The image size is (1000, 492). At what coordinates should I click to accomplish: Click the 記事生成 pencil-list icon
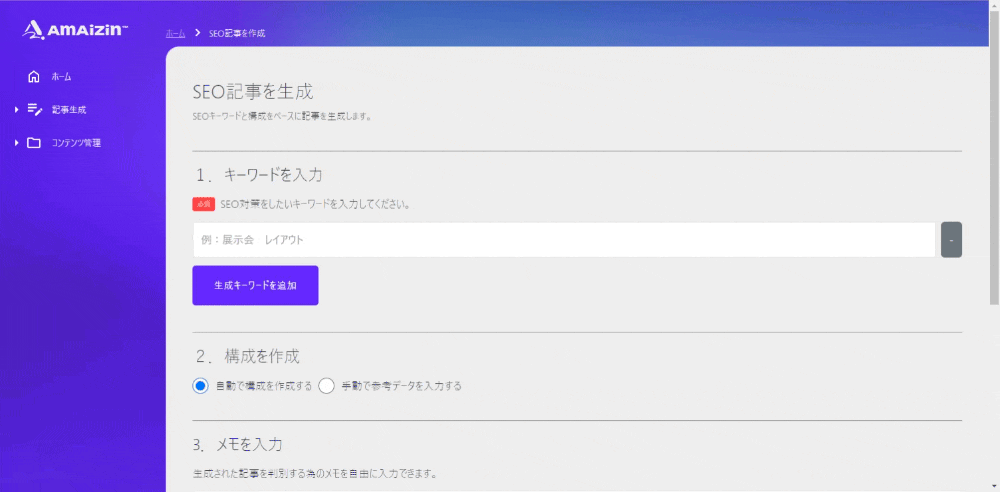(x=34, y=109)
